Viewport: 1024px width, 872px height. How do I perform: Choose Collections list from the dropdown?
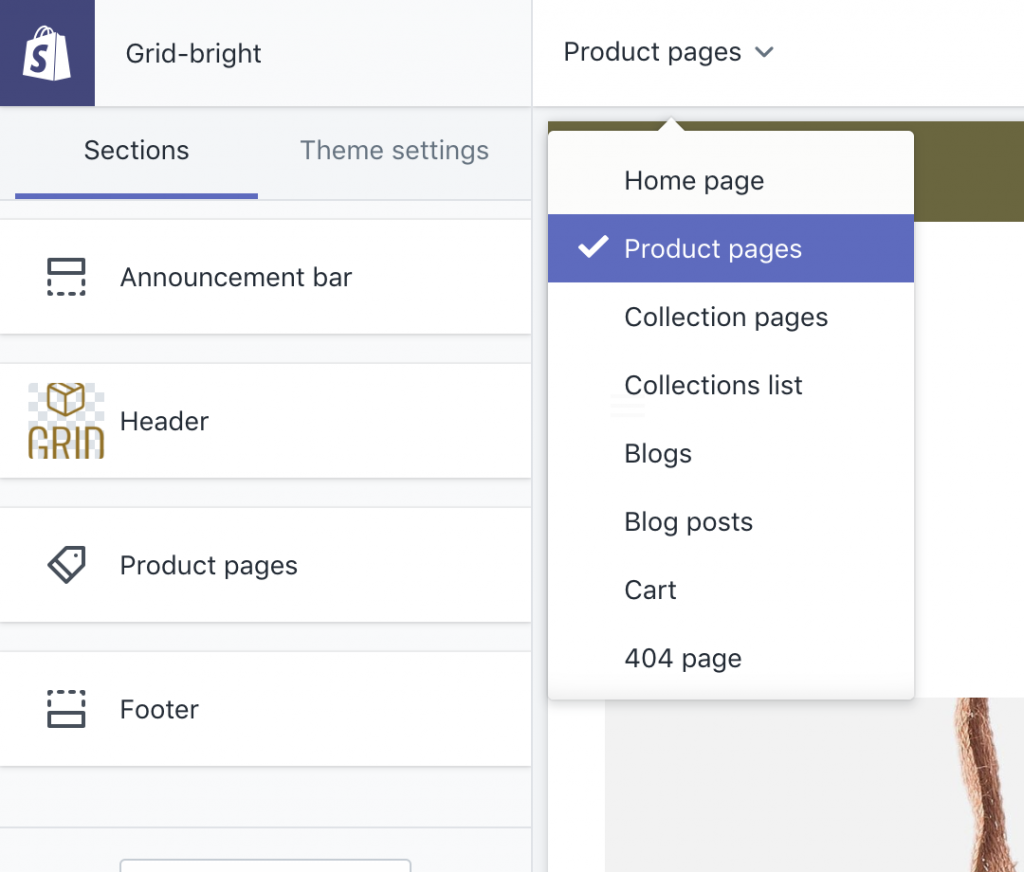731,385
